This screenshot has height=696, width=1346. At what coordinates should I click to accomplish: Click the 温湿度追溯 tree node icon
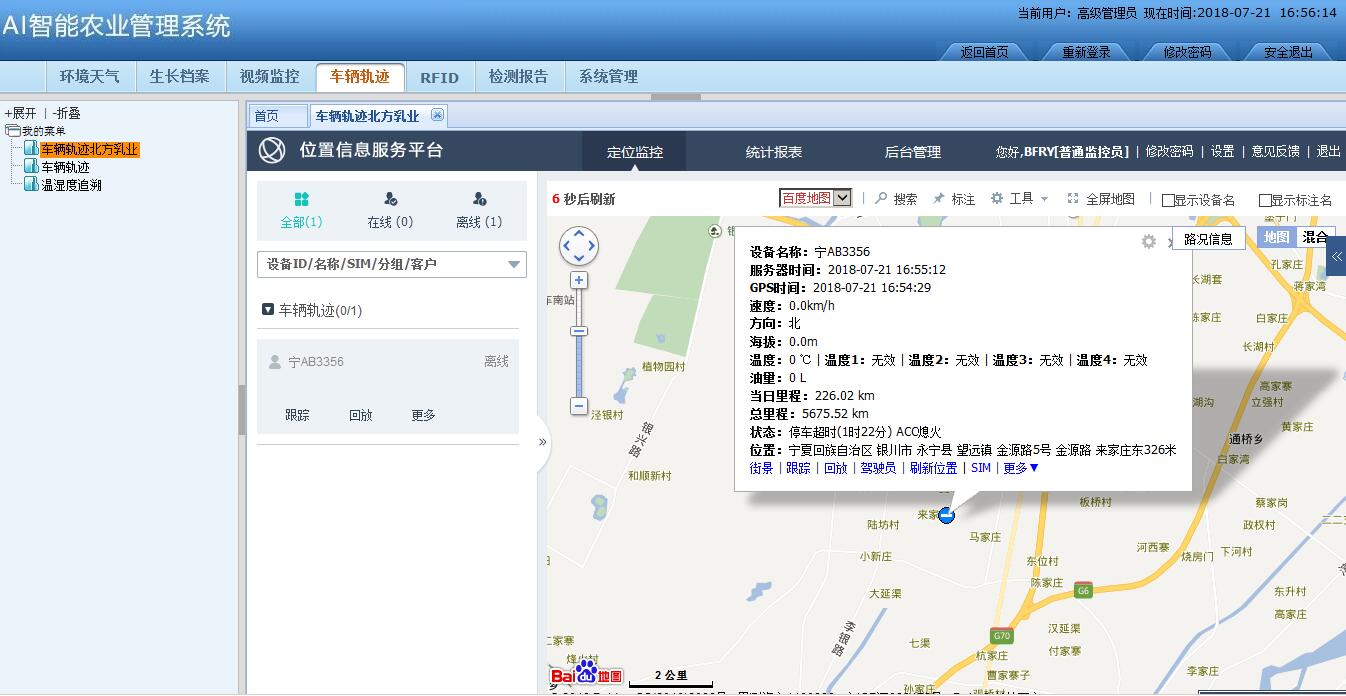31,184
